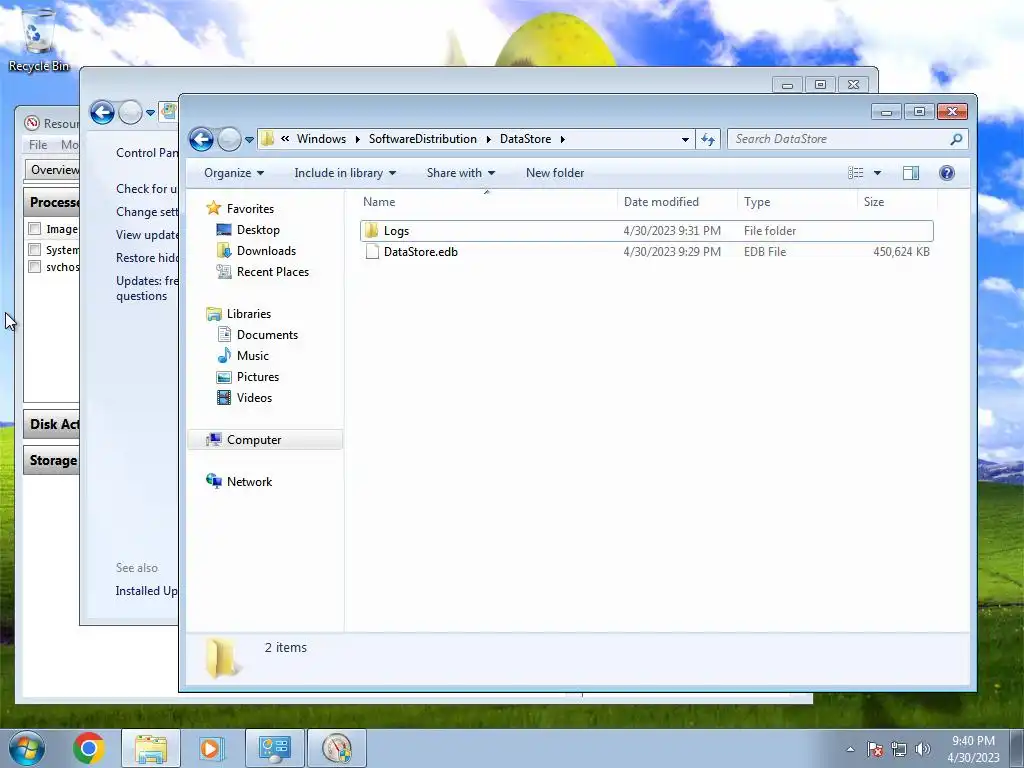The image size is (1024, 768).
Task: Click Check for updates link
Action: [146, 189]
